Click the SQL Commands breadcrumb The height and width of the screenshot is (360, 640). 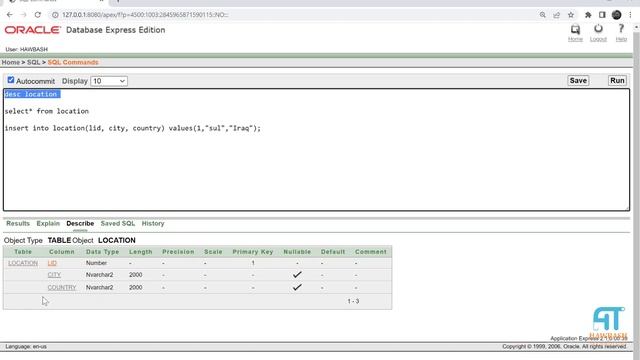point(73,62)
